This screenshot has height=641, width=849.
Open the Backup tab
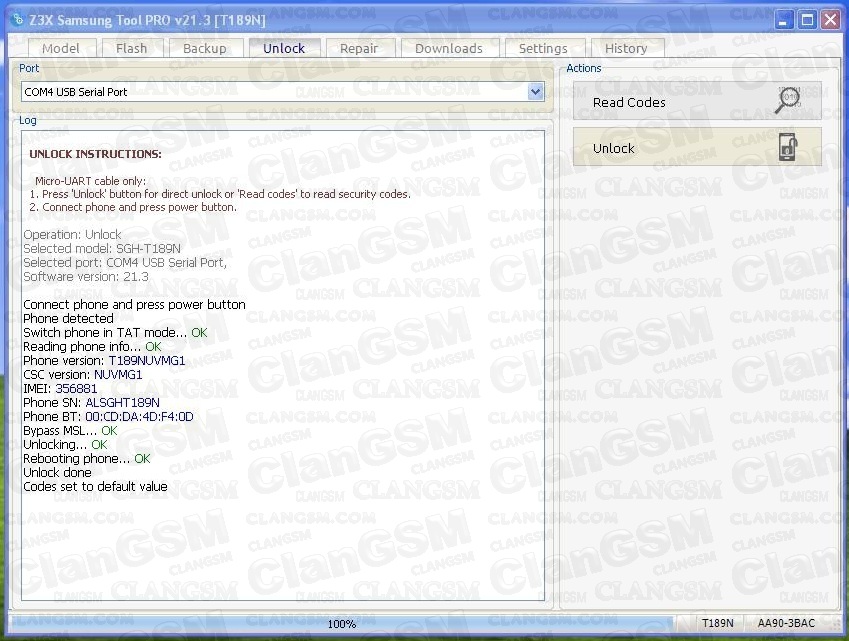click(205, 48)
